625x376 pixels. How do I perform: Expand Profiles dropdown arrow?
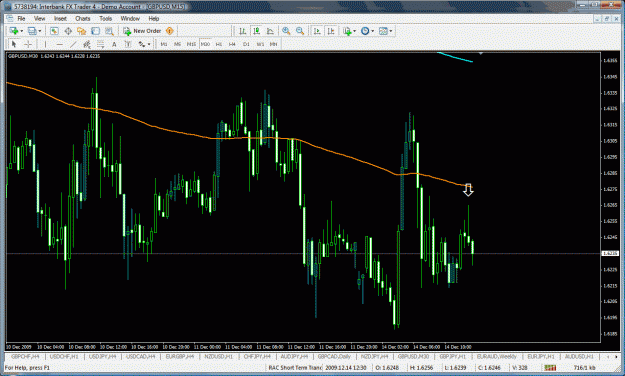40,31
